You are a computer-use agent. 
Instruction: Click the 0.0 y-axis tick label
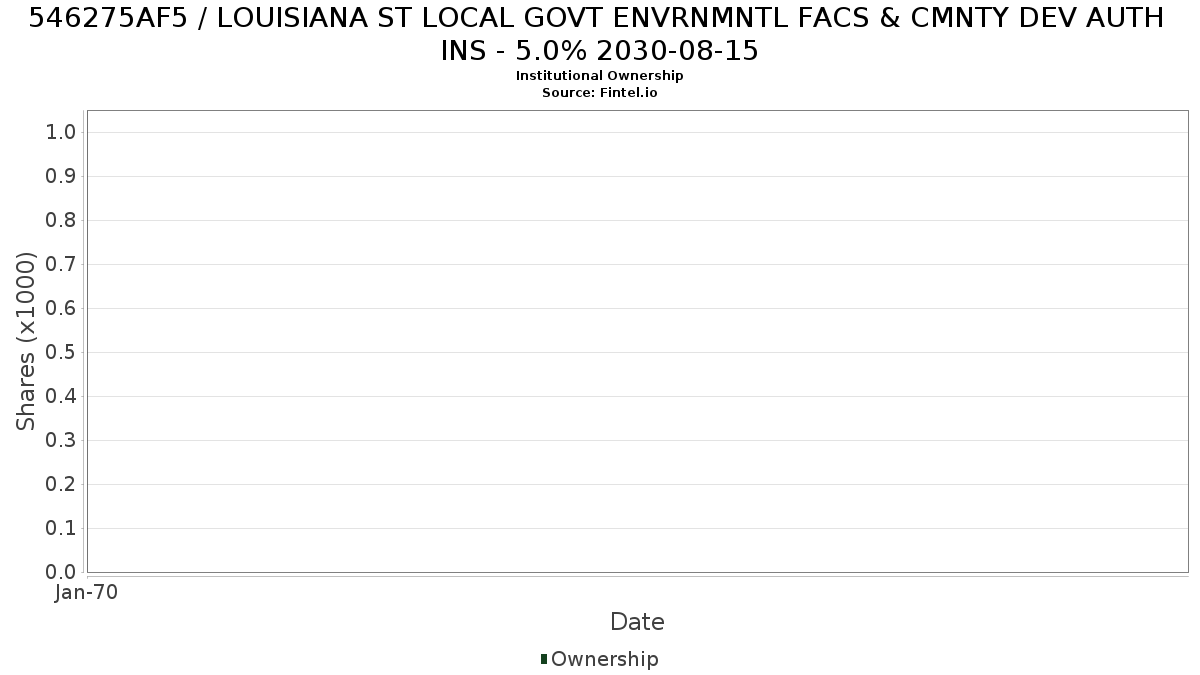(61, 573)
